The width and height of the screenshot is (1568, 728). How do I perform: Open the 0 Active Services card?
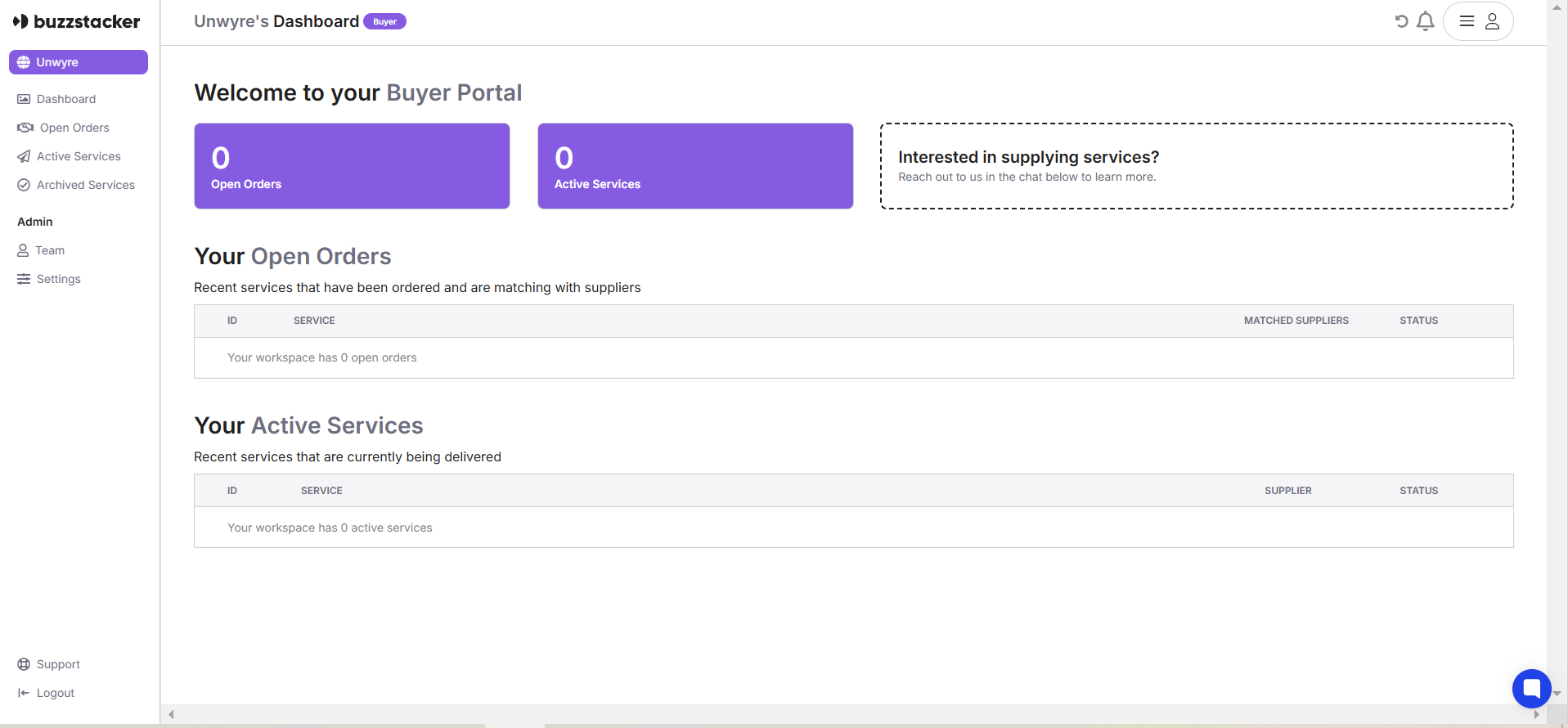[695, 166]
